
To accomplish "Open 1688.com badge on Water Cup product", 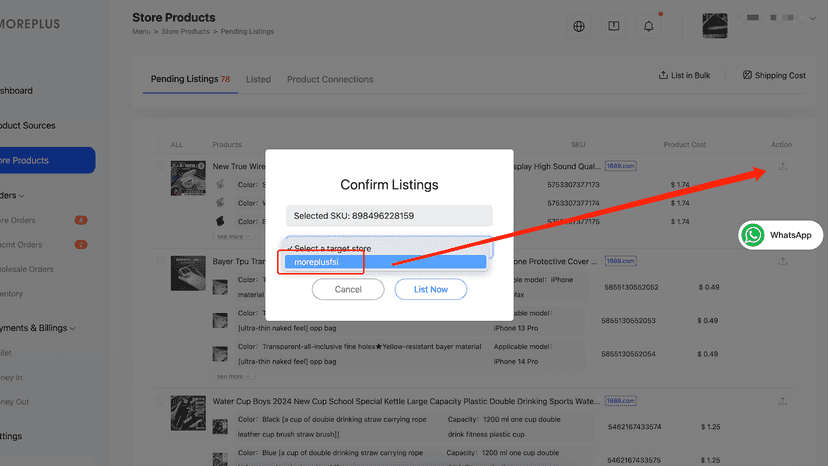I will click(x=620, y=401).
